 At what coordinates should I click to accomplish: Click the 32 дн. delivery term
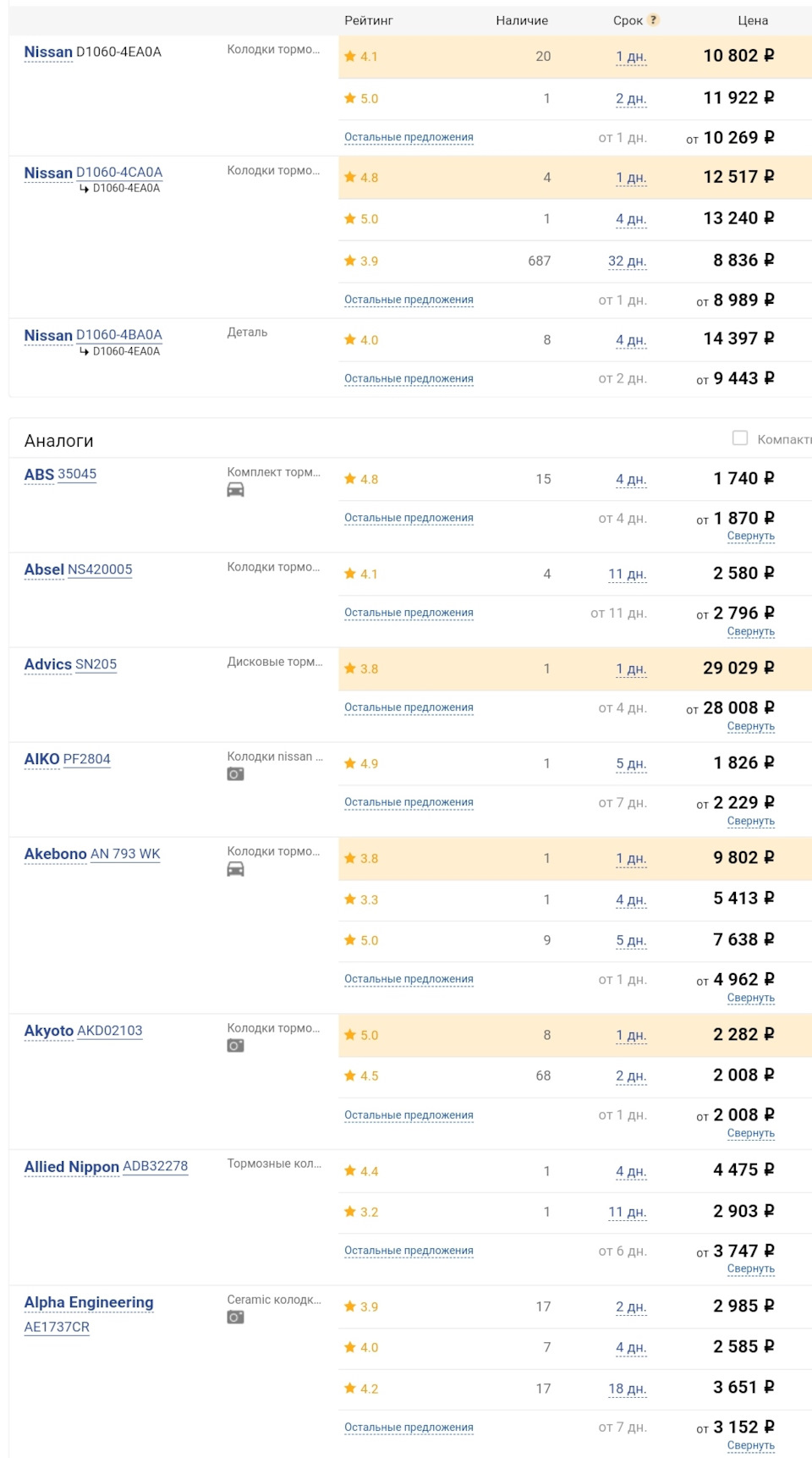(627, 261)
